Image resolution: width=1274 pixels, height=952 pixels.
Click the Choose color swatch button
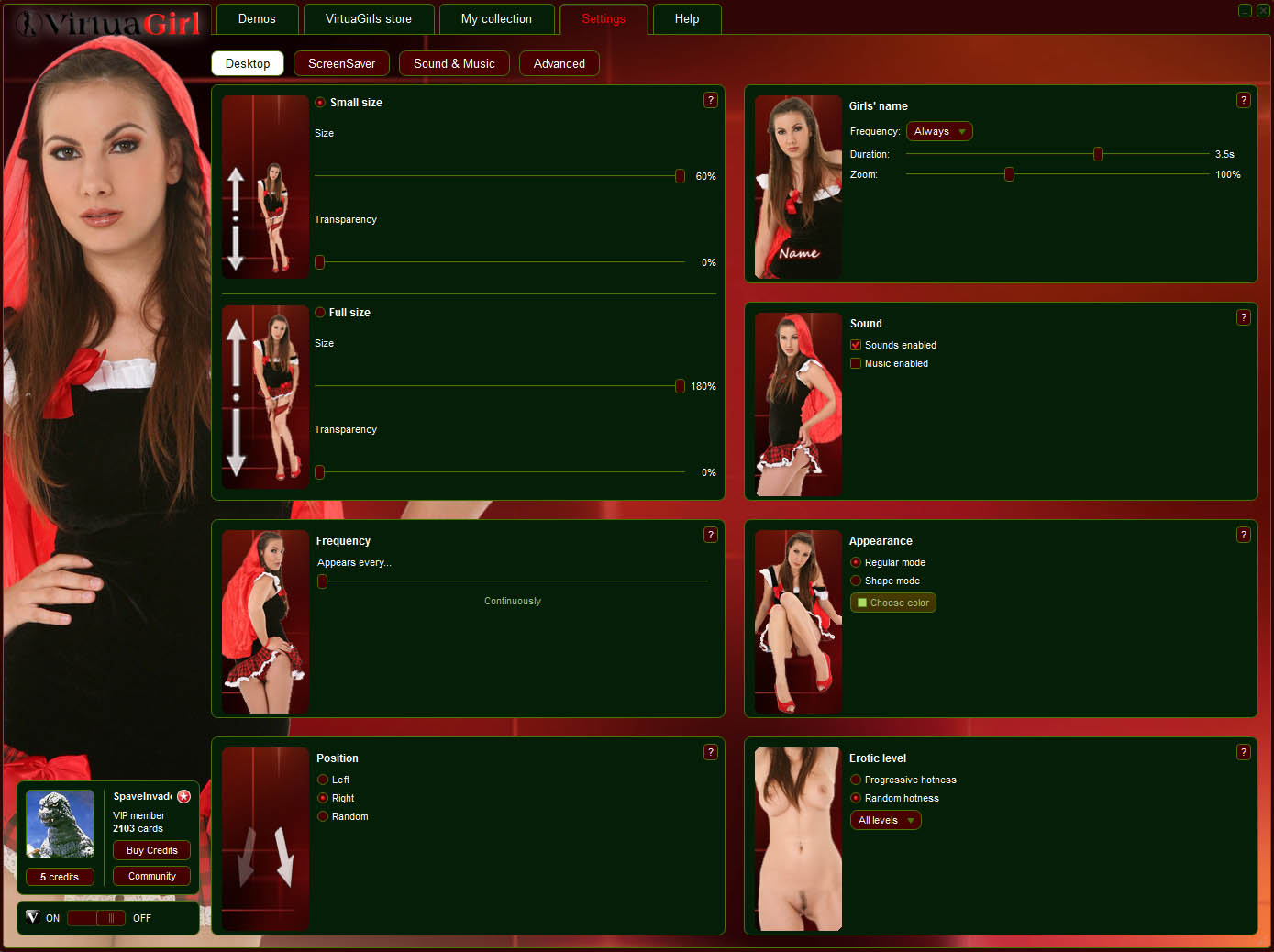pos(892,603)
